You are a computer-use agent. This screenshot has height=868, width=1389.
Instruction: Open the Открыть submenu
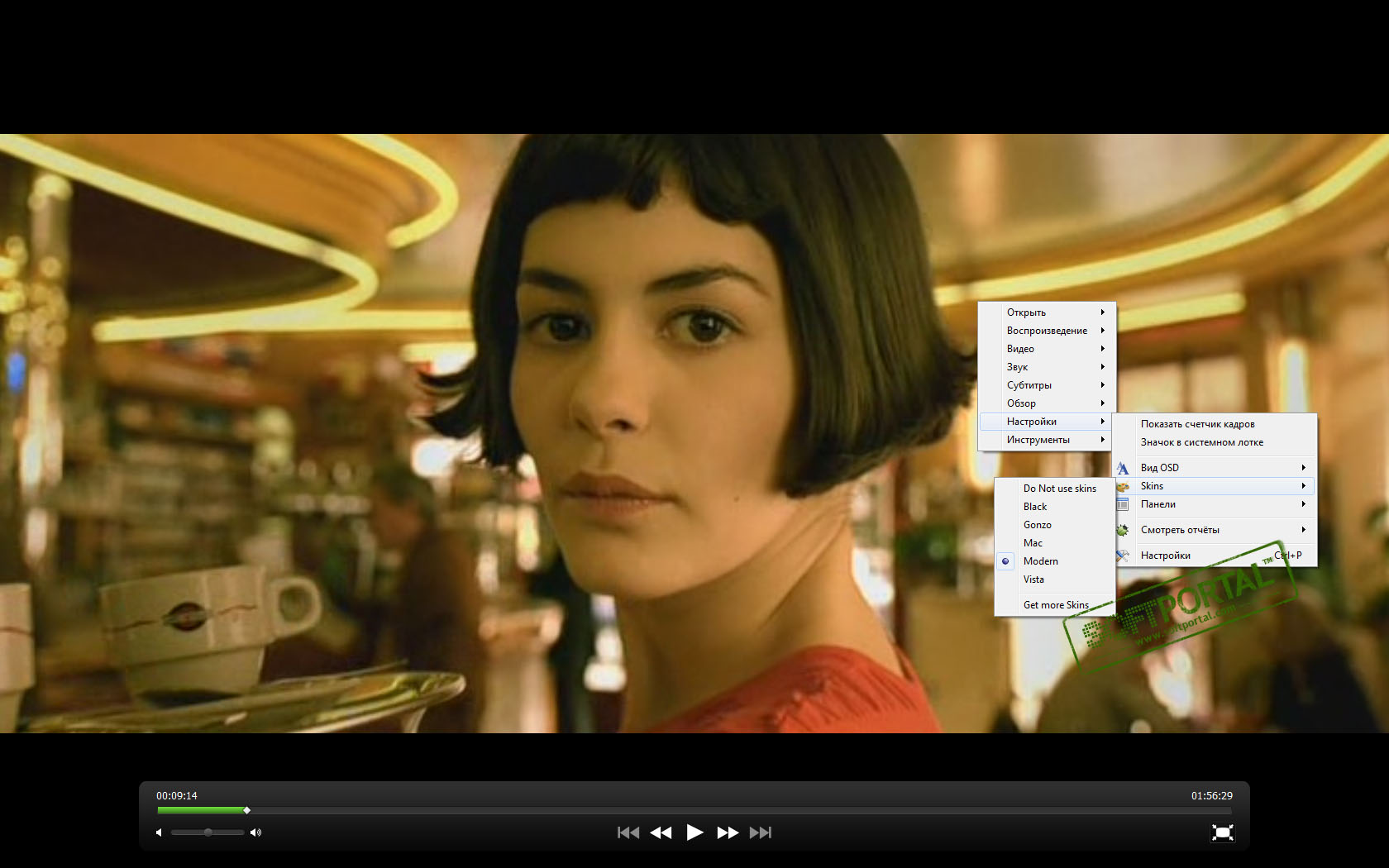click(x=1047, y=312)
